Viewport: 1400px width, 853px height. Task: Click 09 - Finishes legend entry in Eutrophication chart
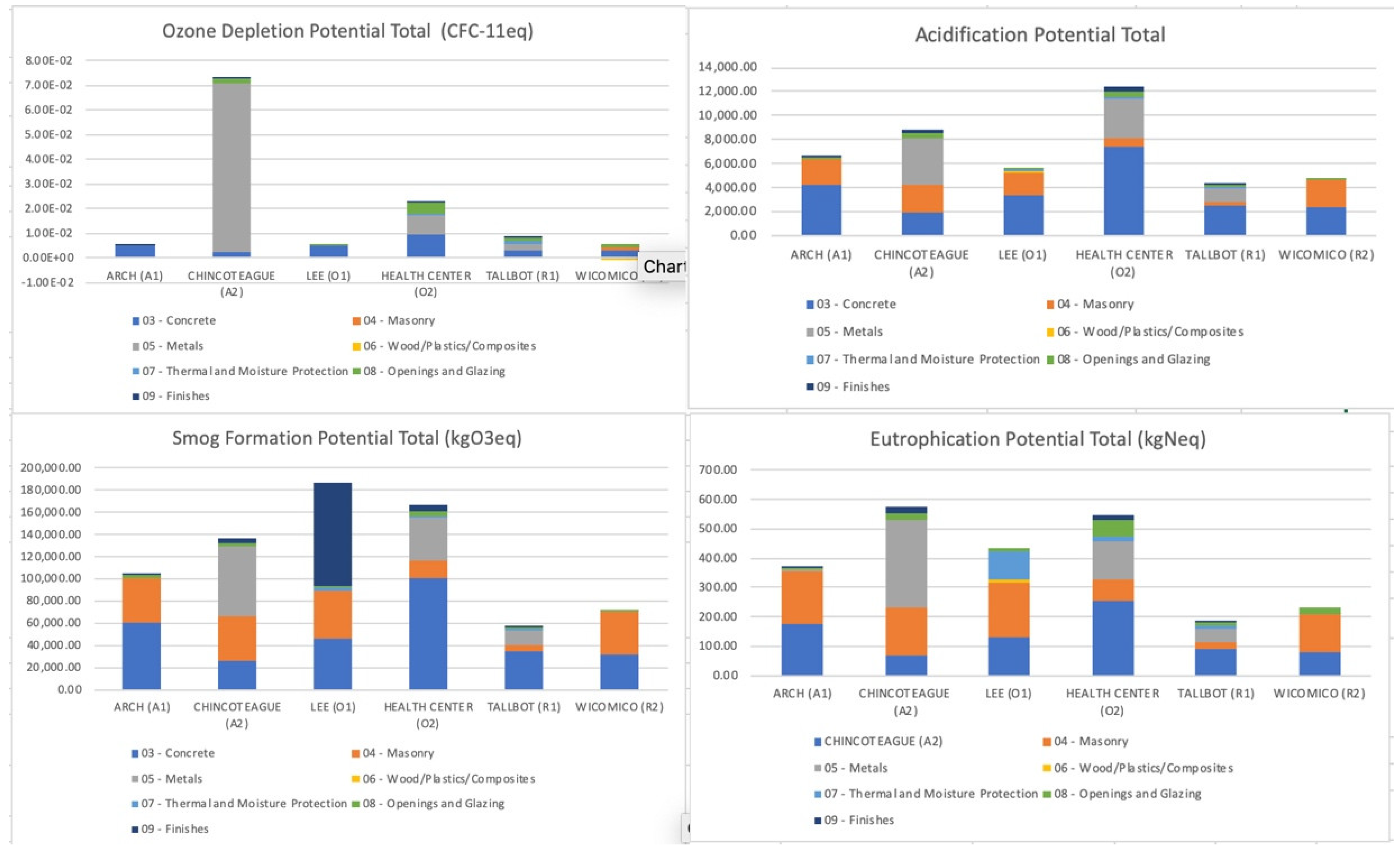click(858, 820)
